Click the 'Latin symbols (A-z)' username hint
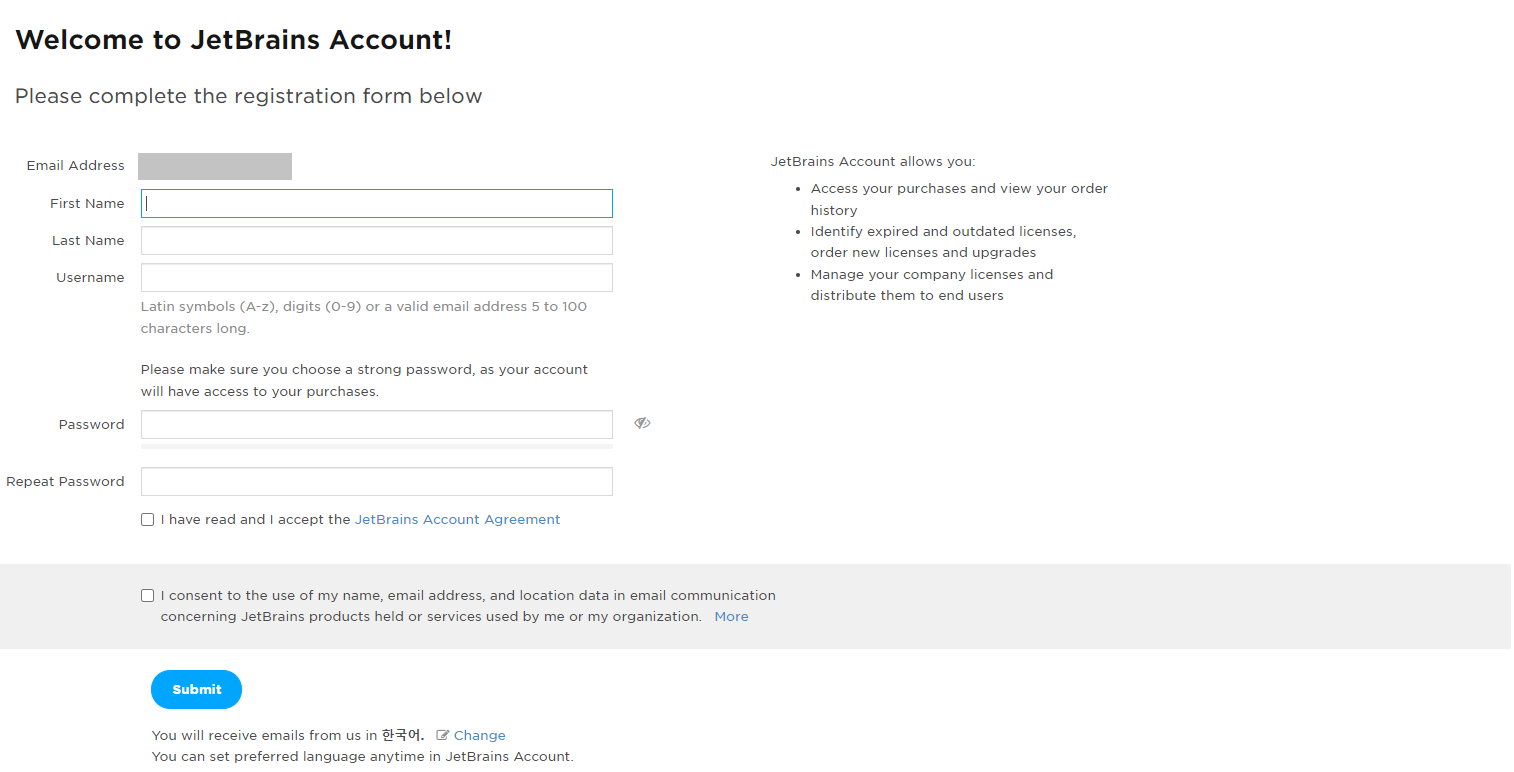 [364, 317]
